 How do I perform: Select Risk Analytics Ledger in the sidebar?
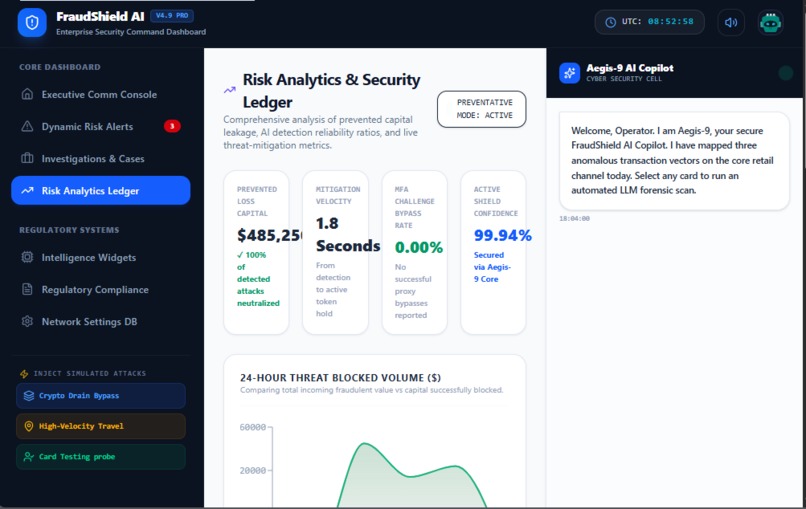click(101, 190)
